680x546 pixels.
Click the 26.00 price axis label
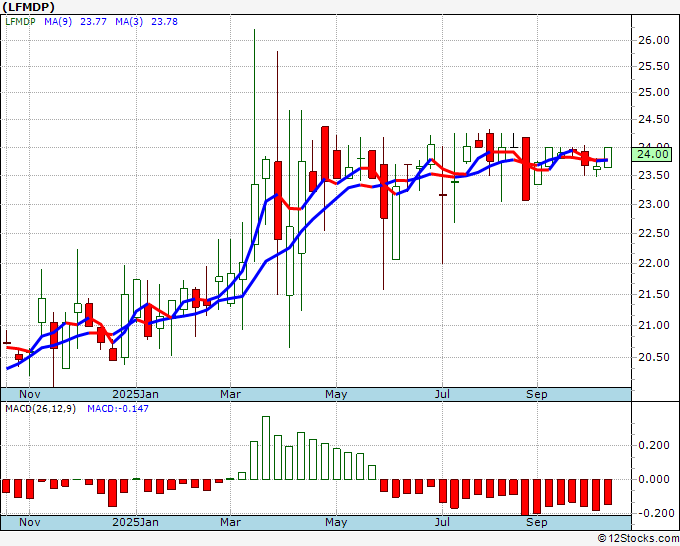tap(654, 40)
